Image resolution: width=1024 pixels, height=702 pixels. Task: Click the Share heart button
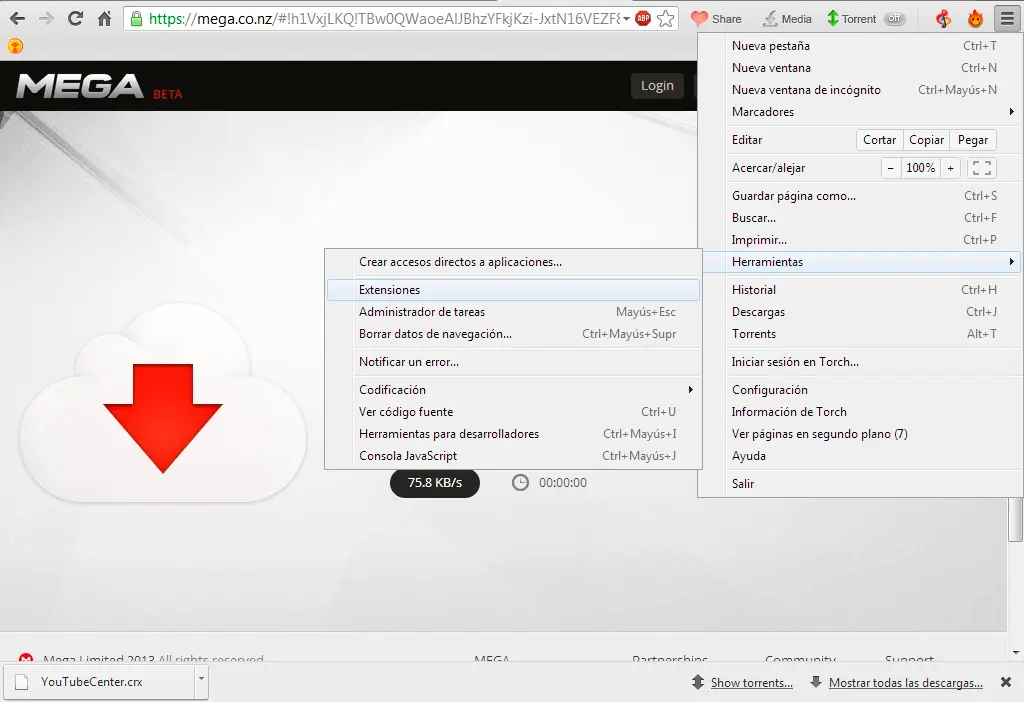[x=716, y=19]
